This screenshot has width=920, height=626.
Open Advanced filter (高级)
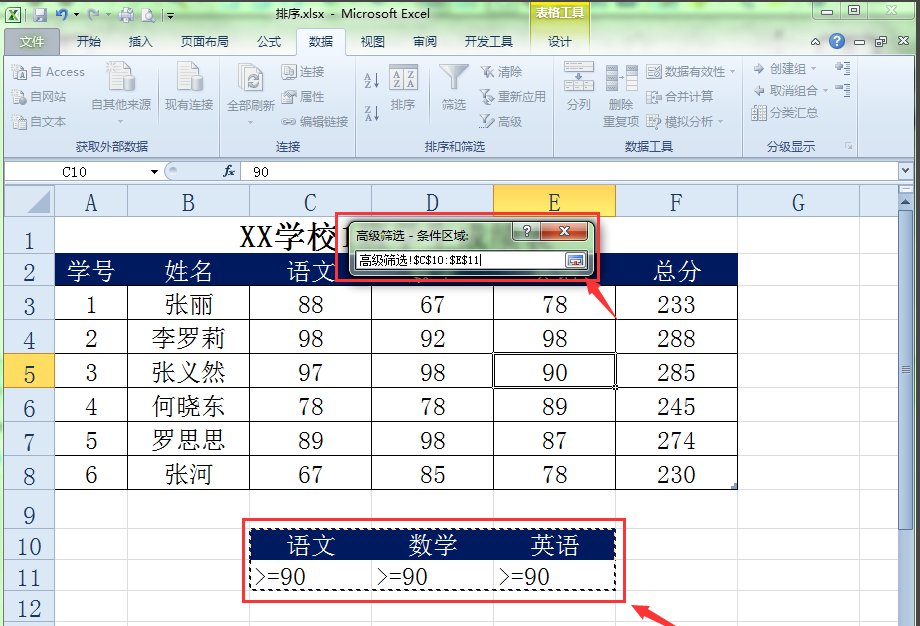point(501,121)
